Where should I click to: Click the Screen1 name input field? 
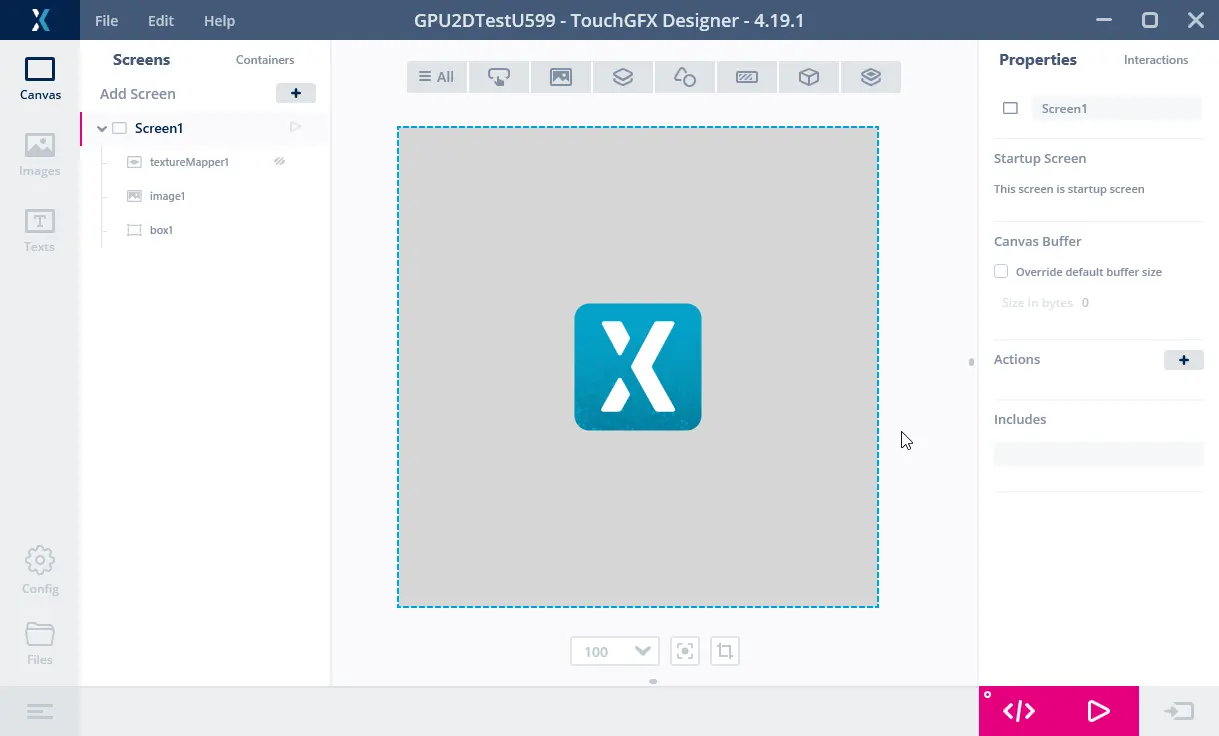click(x=1115, y=108)
